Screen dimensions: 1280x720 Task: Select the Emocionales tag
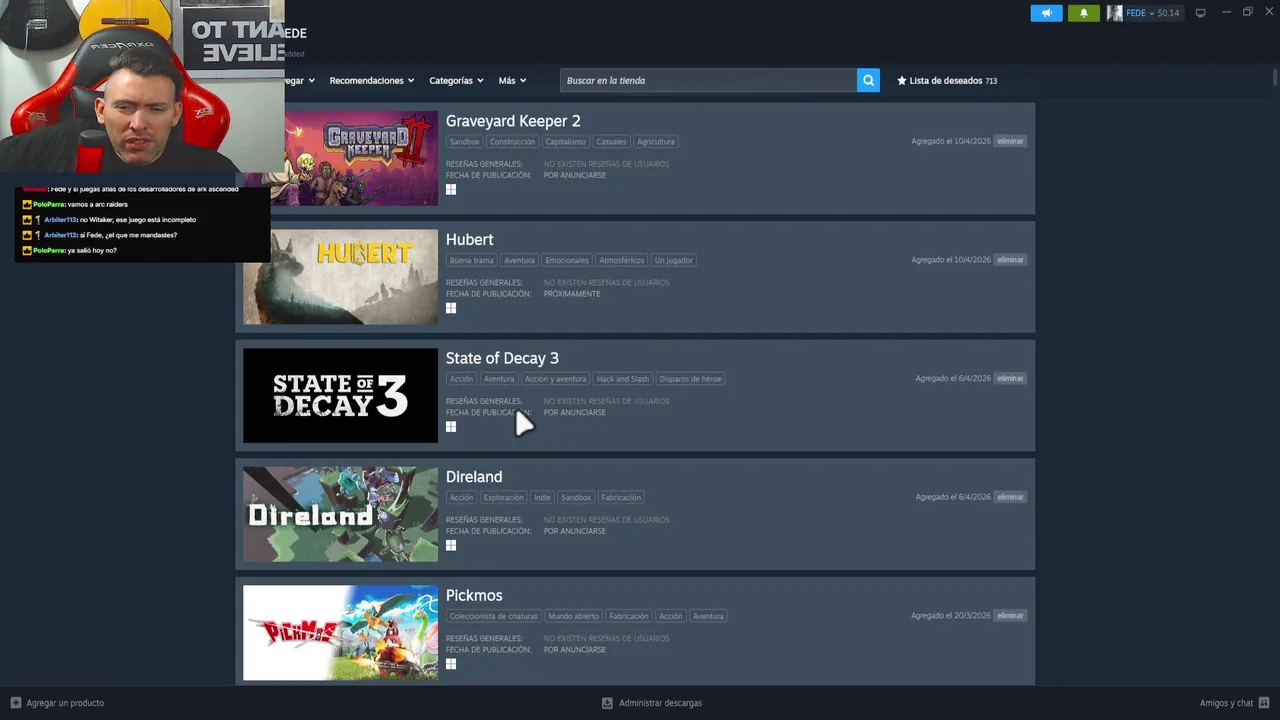pos(567,261)
